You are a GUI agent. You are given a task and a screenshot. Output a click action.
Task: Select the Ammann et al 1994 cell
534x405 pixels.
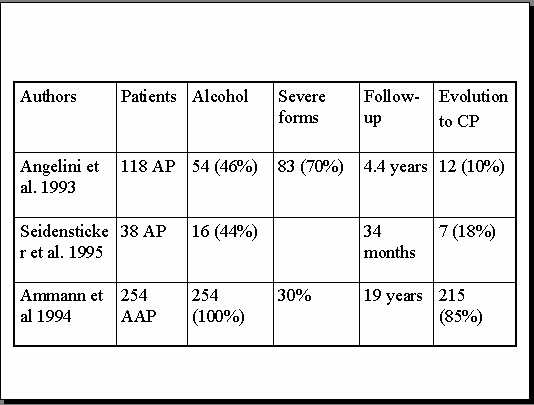tap(65, 314)
